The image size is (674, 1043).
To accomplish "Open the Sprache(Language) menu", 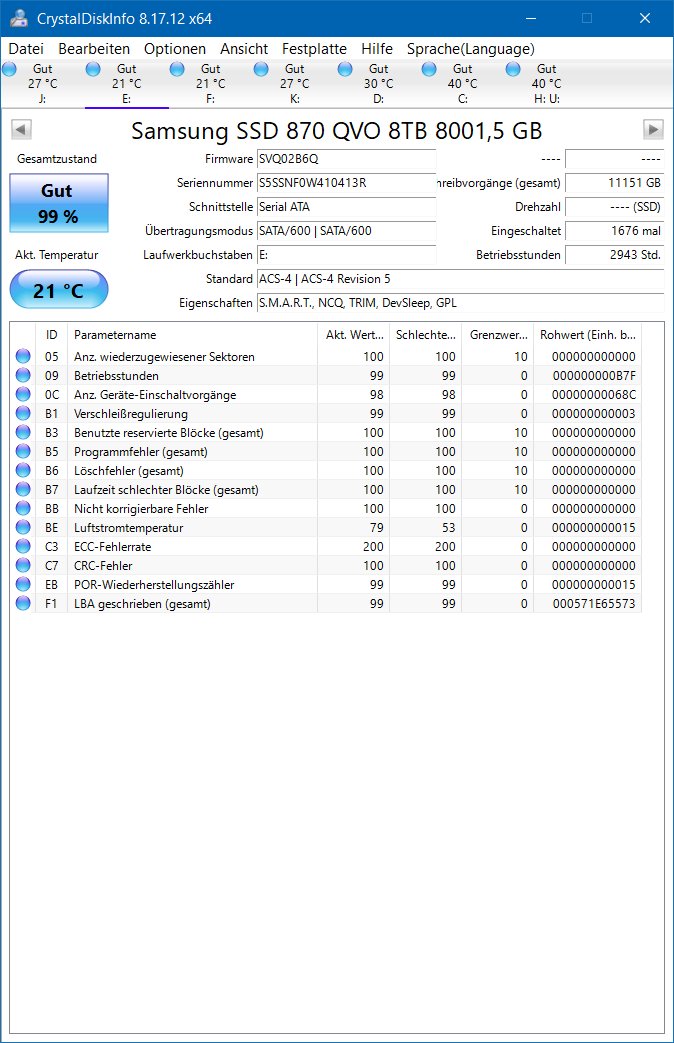I will point(470,49).
